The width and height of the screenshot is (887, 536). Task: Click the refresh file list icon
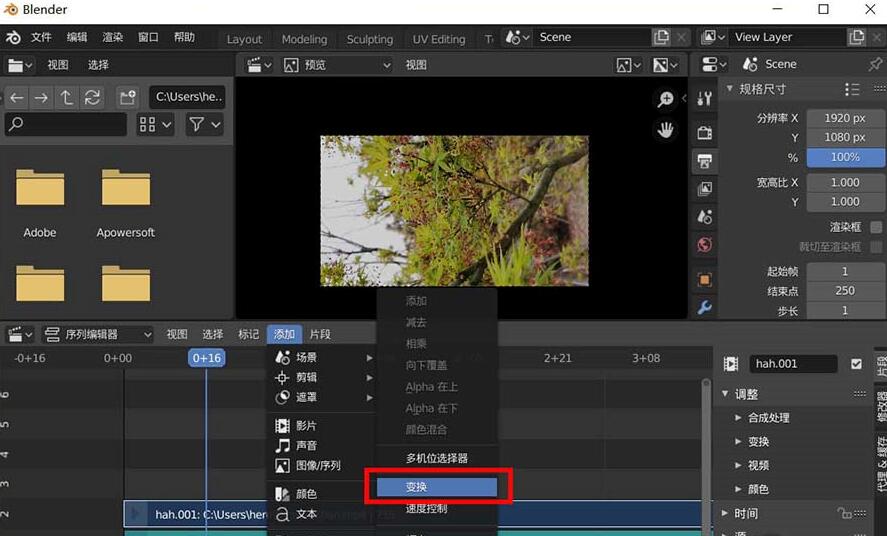(93, 97)
